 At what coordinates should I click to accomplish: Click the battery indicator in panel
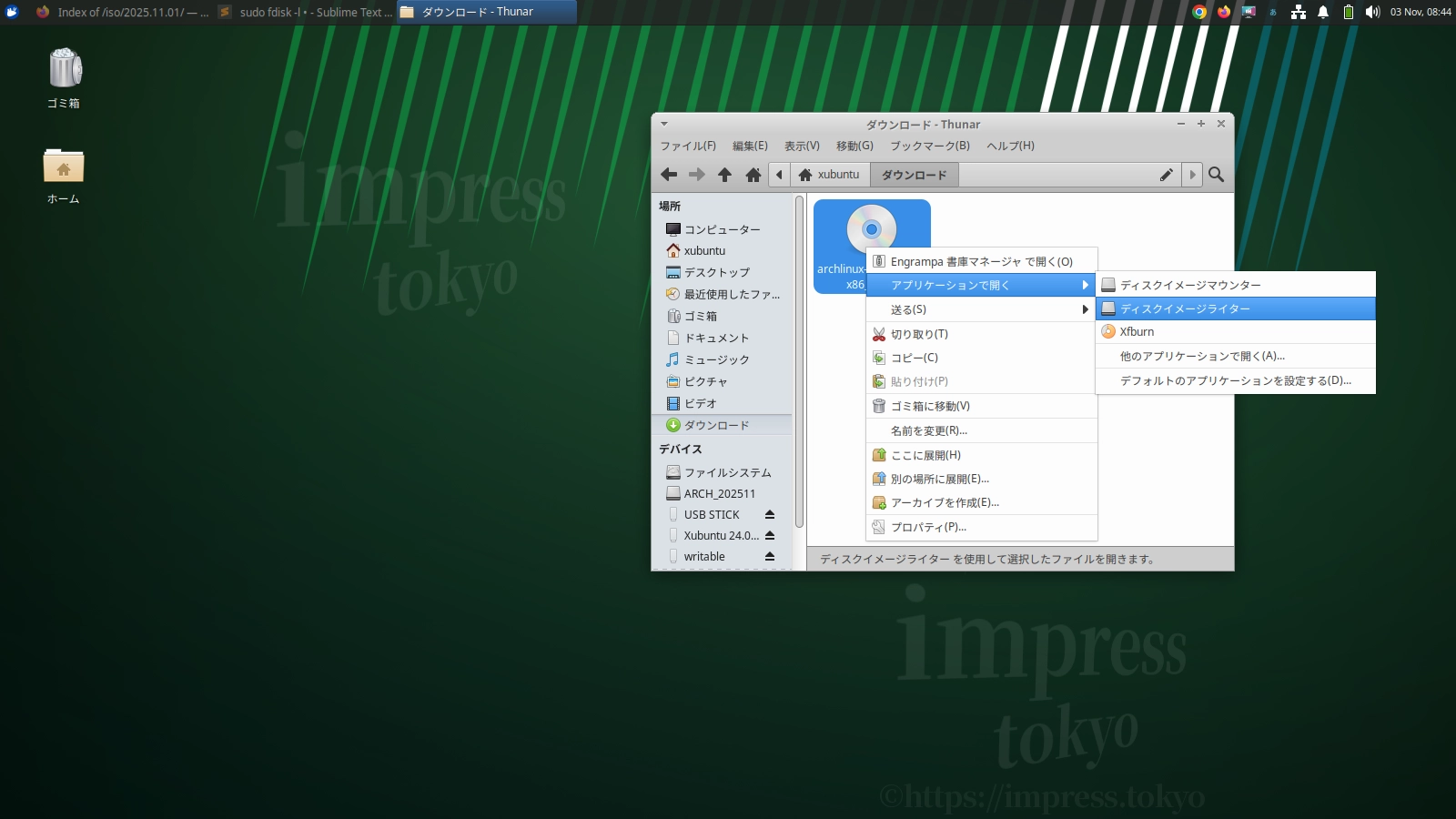pyautogui.click(x=1349, y=12)
